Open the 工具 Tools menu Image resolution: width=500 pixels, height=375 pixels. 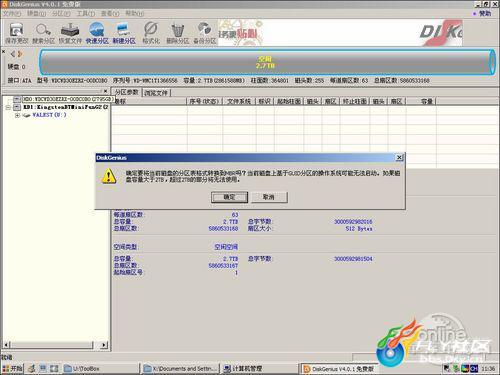[x=86, y=13]
